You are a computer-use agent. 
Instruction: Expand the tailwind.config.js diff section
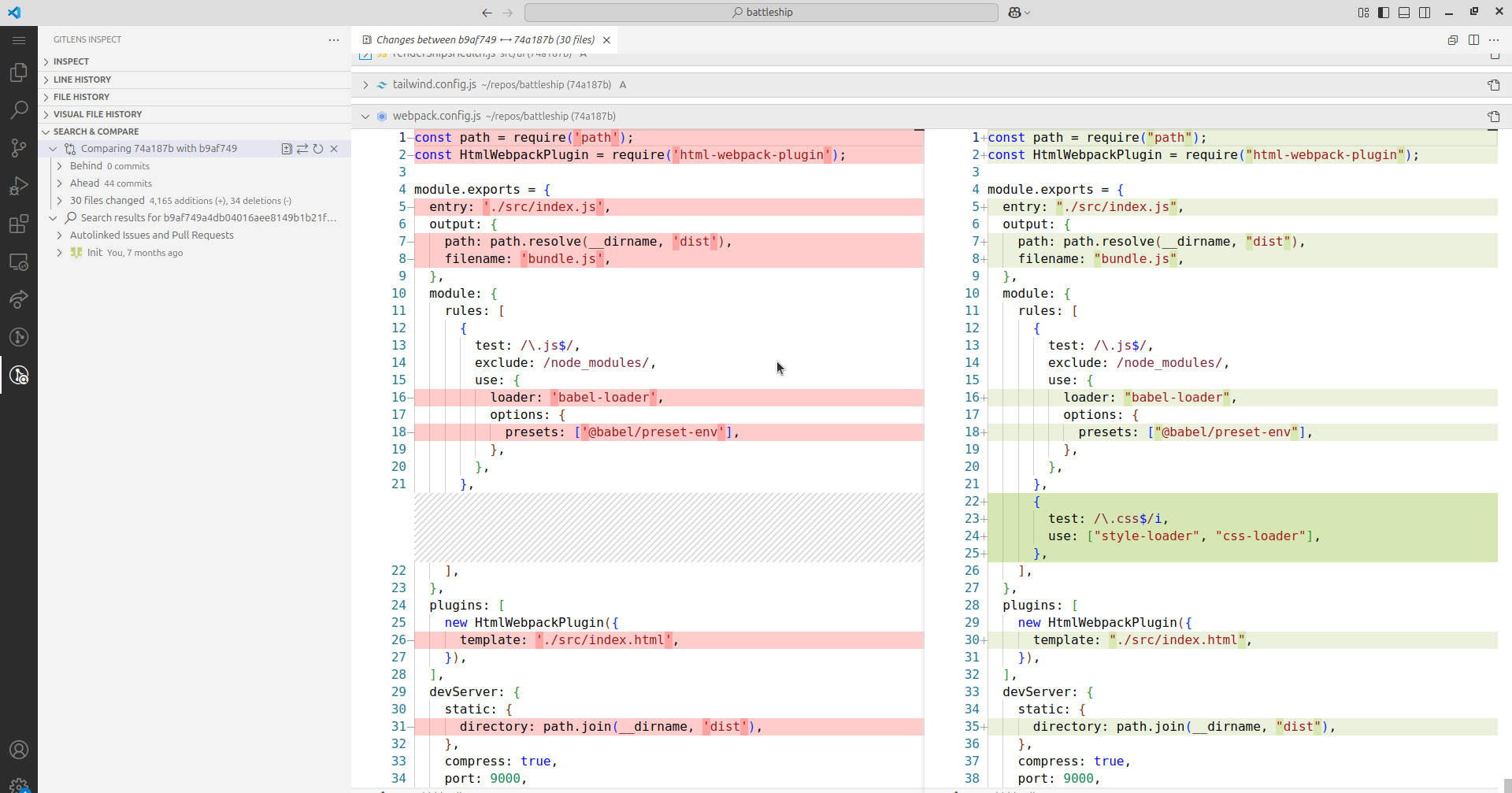click(365, 85)
